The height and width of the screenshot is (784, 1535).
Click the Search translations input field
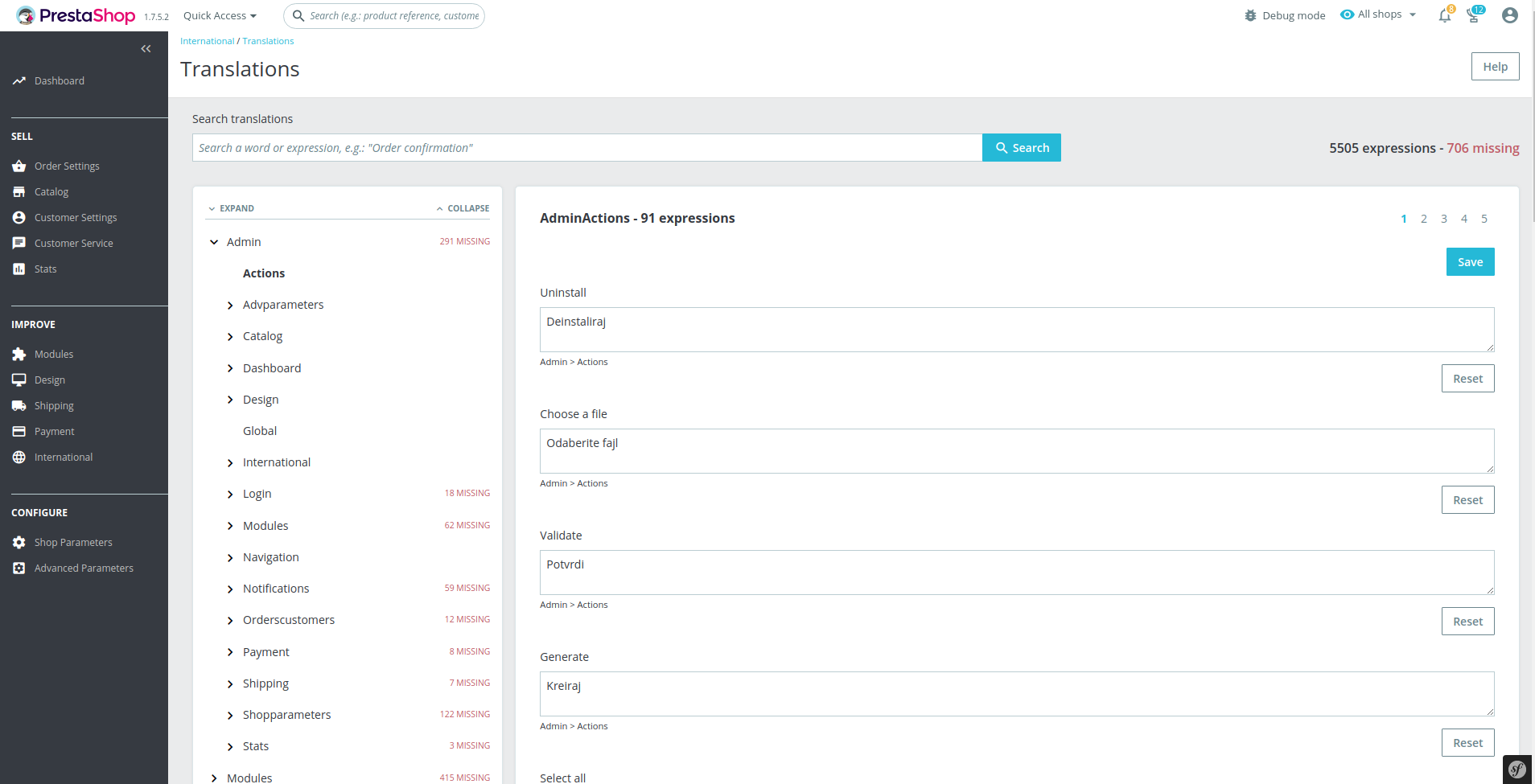pos(587,148)
